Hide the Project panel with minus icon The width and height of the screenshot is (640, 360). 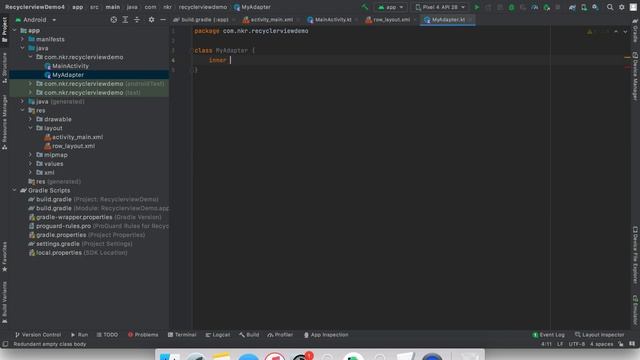[x=163, y=20]
